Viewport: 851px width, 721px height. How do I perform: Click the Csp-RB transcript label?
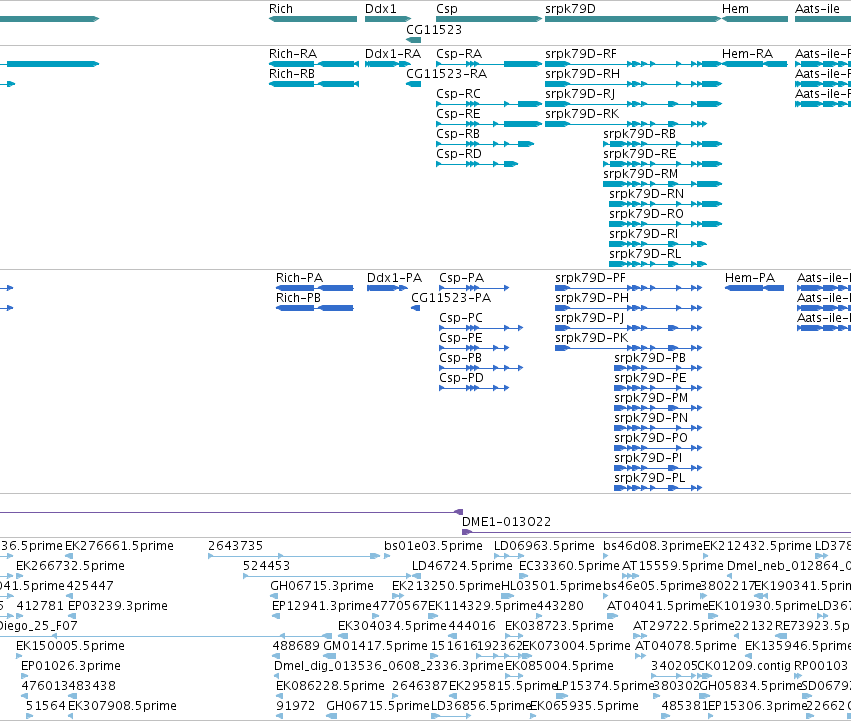458,135
